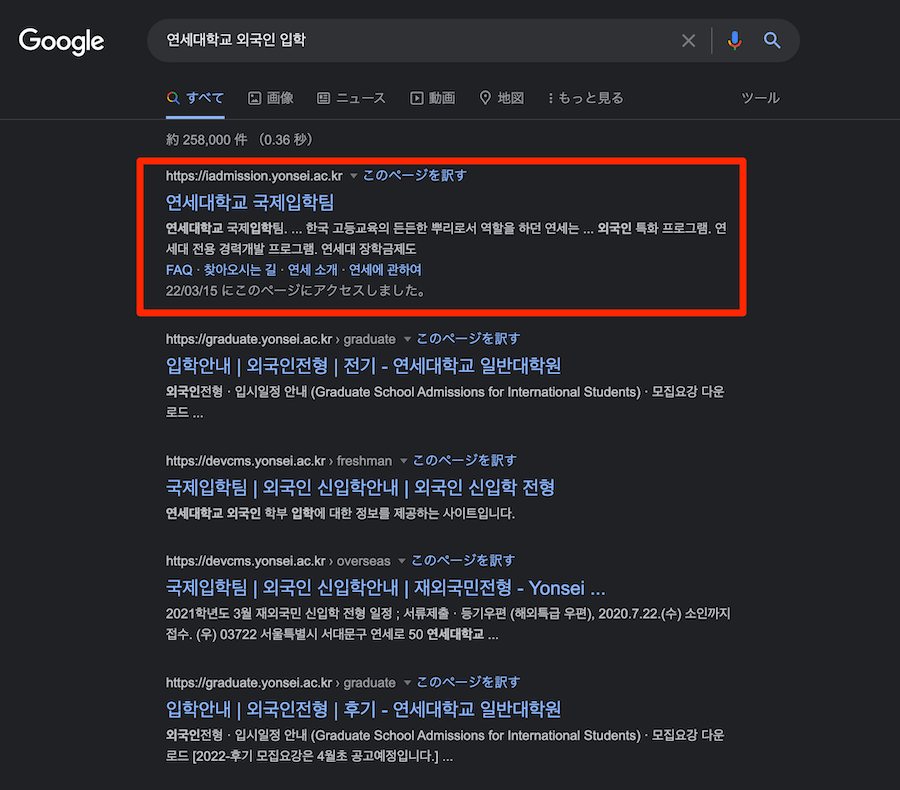Open the FAQ sitelink
The image size is (900, 790).
(x=179, y=270)
